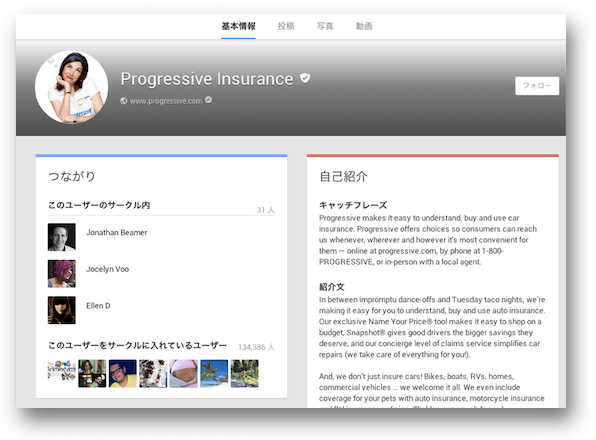Open the 動画 tab
This screenshot has width=596, height=440.
point(364,26)
